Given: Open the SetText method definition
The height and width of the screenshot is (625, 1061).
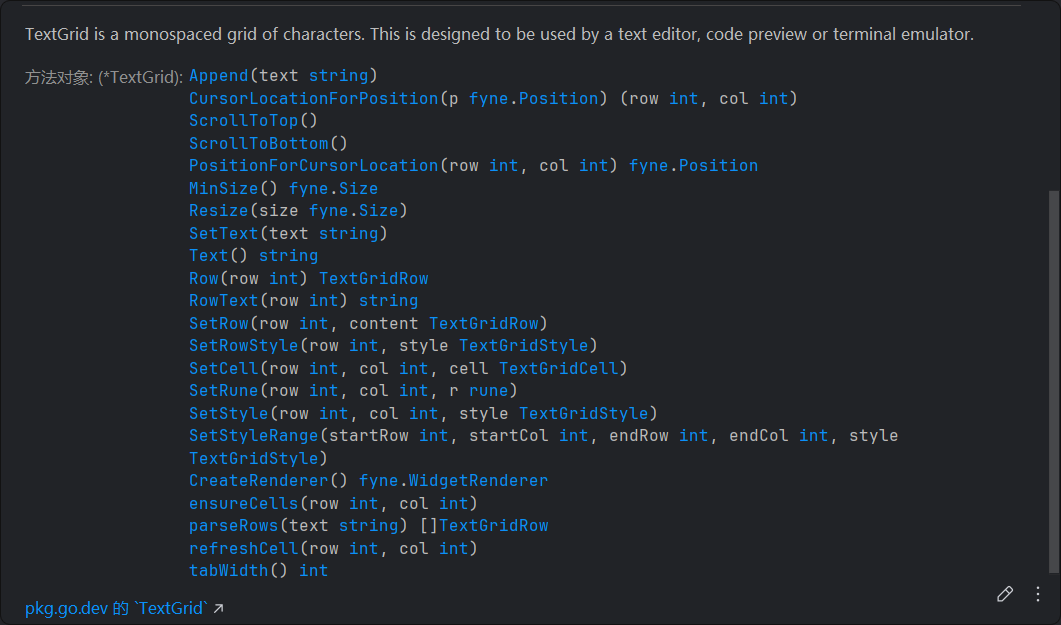Looking at the screenshot, I should coord(223,233).
